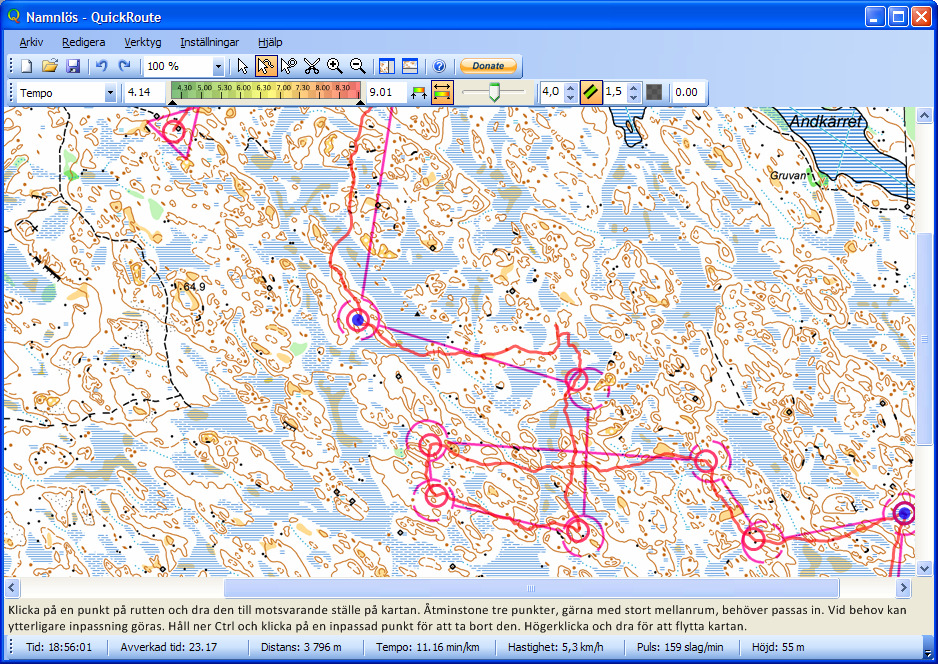Open the Inställningar menu

[209, 42]
